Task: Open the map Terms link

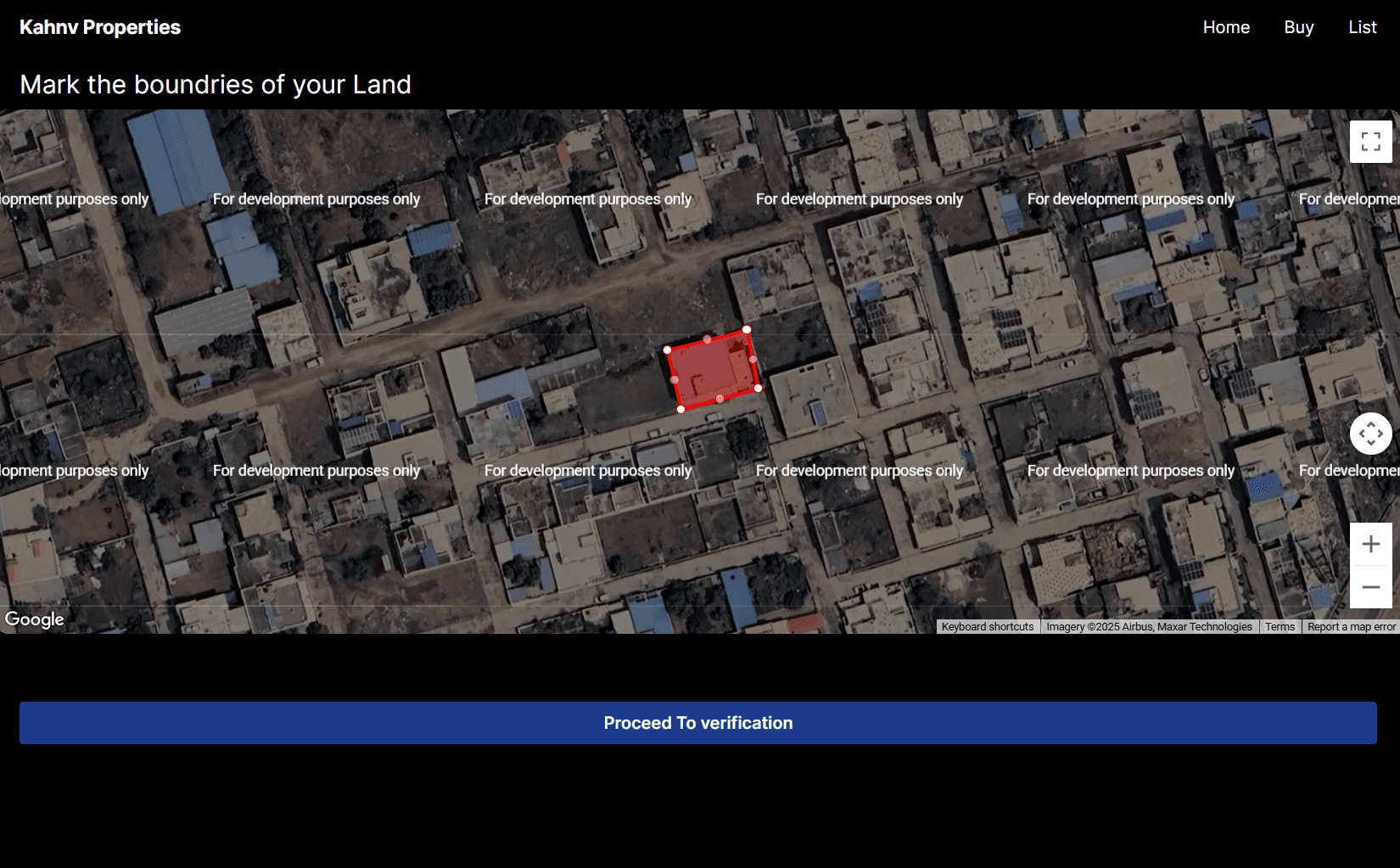Action: click(1280, 627)
